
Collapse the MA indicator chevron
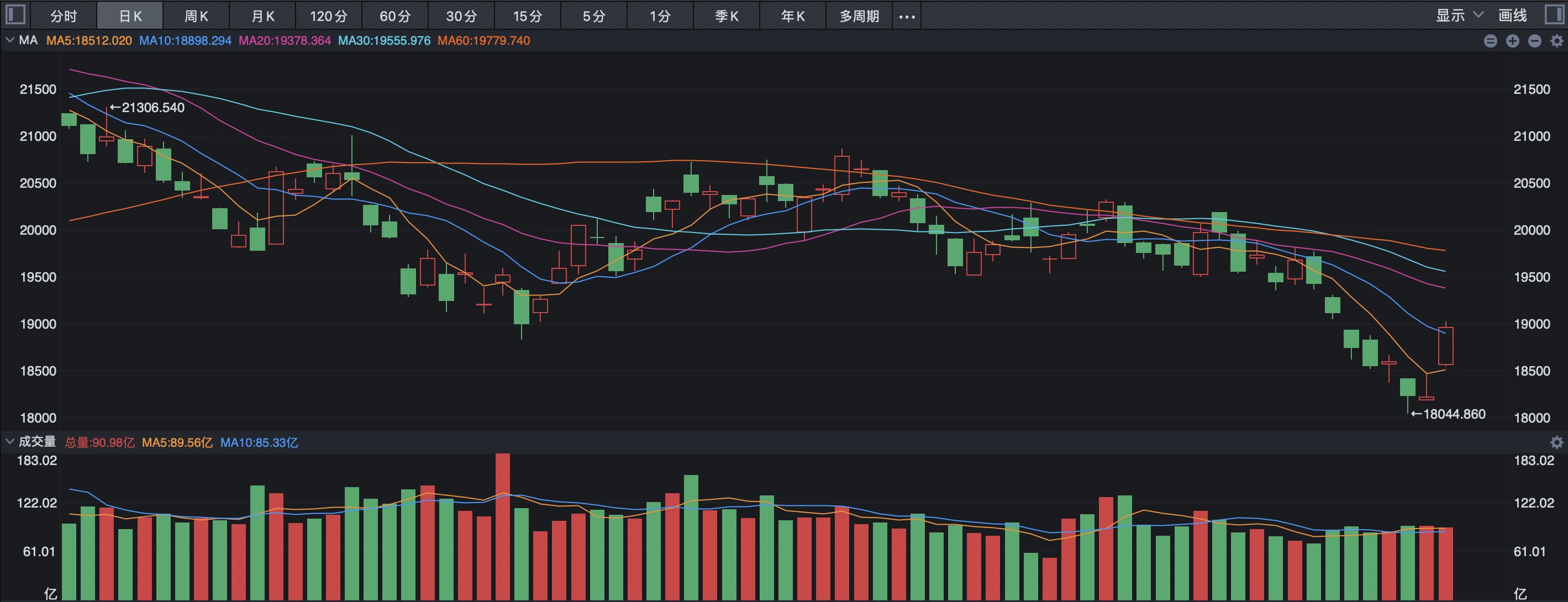9,40
